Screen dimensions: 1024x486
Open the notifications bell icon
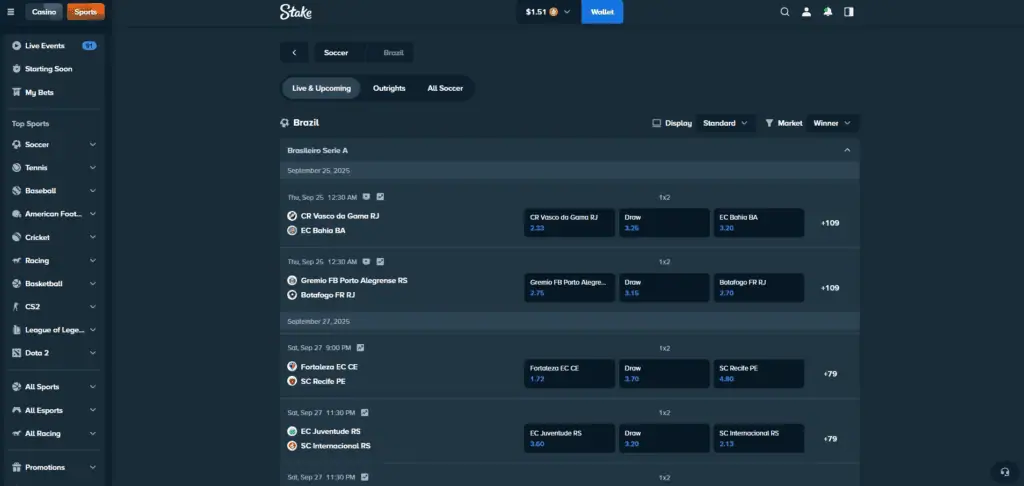pyautogui.click(x=827, y=12)
